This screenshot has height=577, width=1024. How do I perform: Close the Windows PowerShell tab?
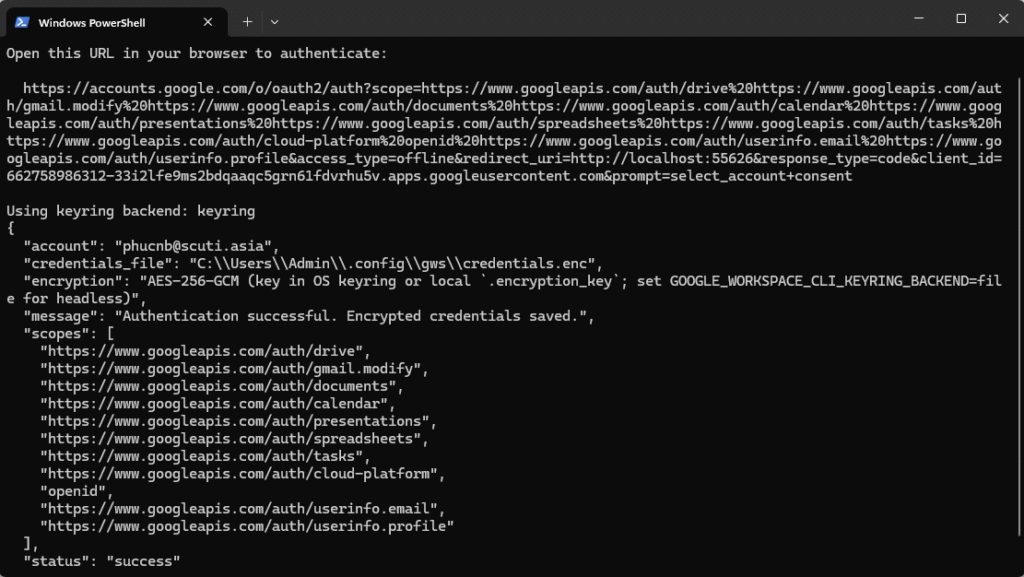point(207,21)
